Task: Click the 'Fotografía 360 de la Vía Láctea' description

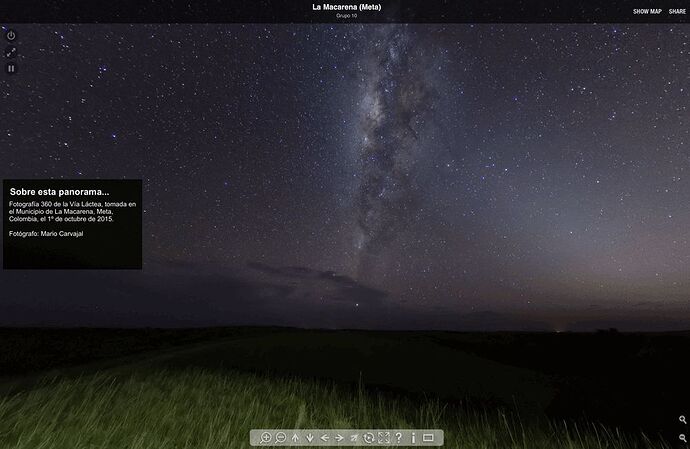Action: 73,211
